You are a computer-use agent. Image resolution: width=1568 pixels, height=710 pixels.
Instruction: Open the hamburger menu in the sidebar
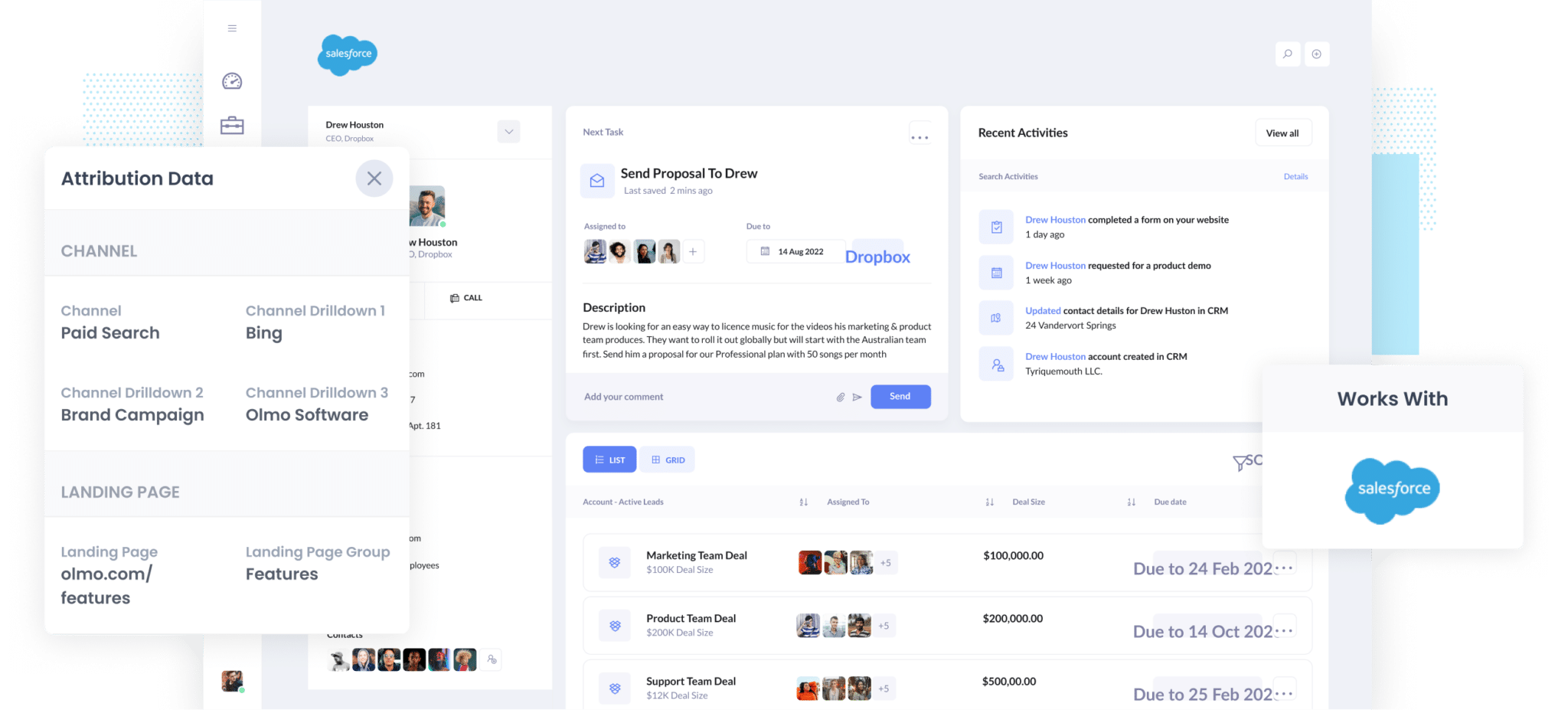point(232,28)
